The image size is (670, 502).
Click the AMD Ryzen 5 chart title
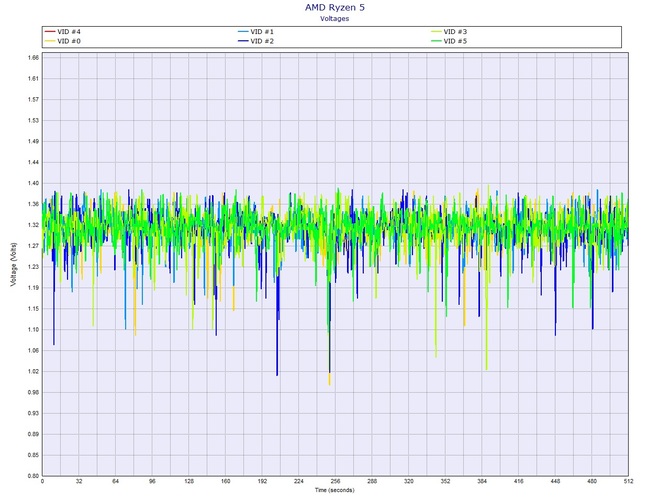pyautogui.click(x=335, y=7)
